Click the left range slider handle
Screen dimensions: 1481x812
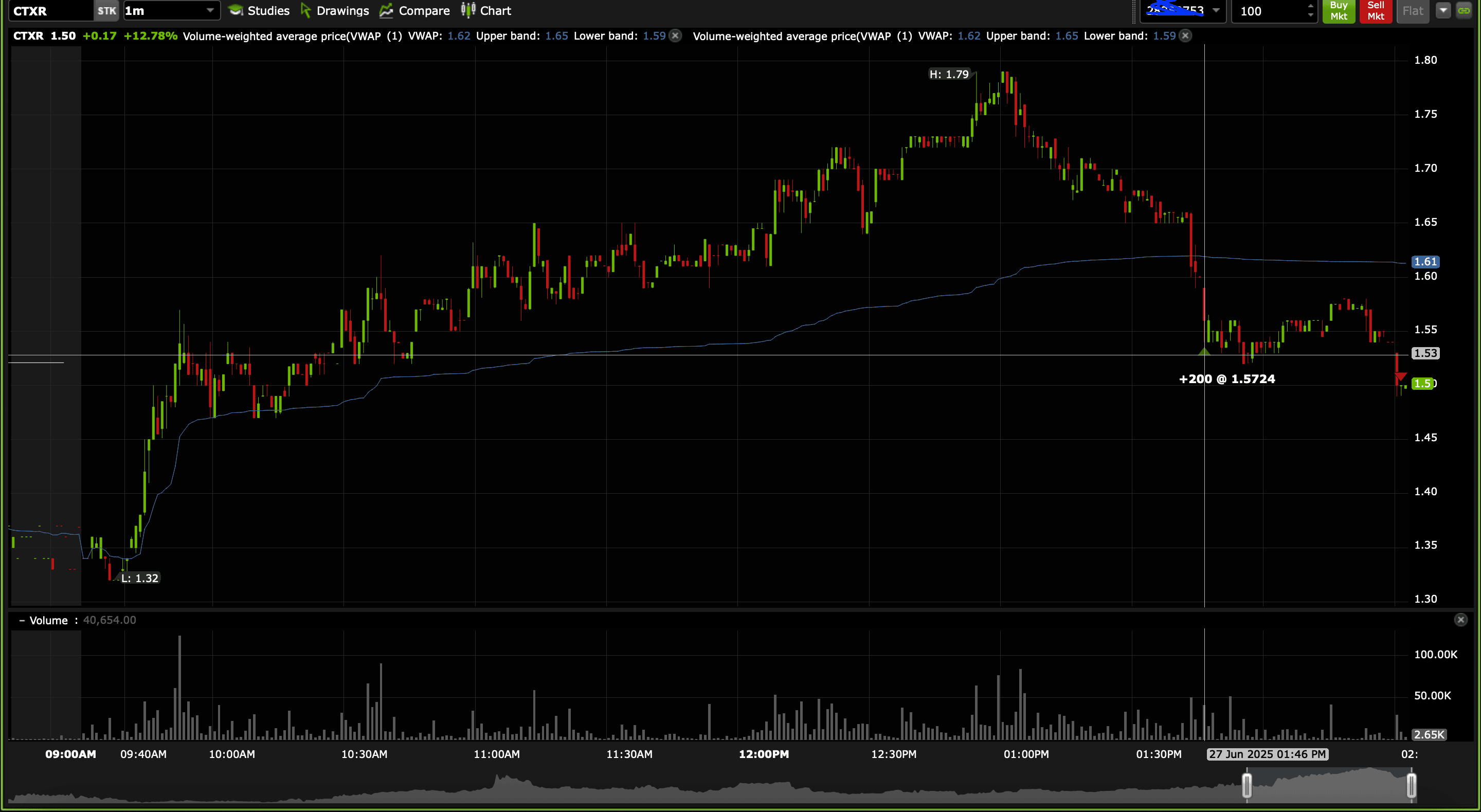(1247, 786)
